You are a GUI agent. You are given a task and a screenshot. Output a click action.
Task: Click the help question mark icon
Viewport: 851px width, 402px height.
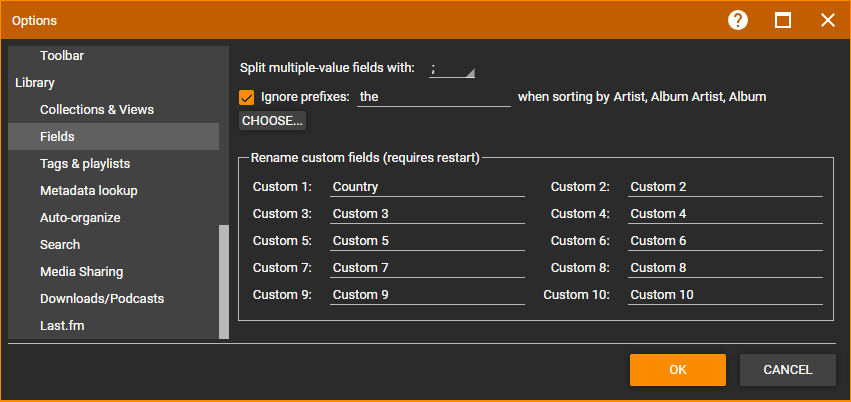[738, 20]
